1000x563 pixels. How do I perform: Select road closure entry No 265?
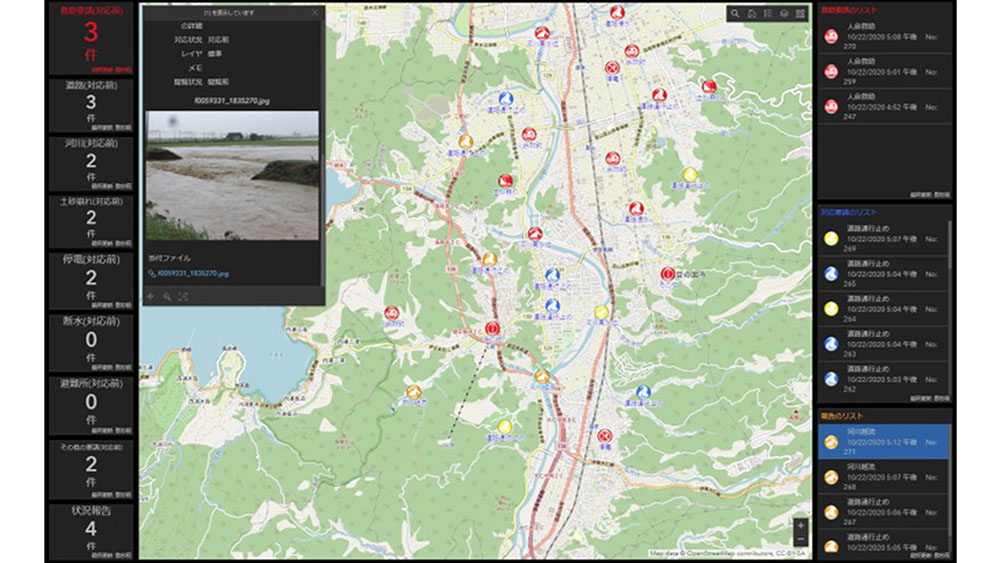click(x=883, y=274)
